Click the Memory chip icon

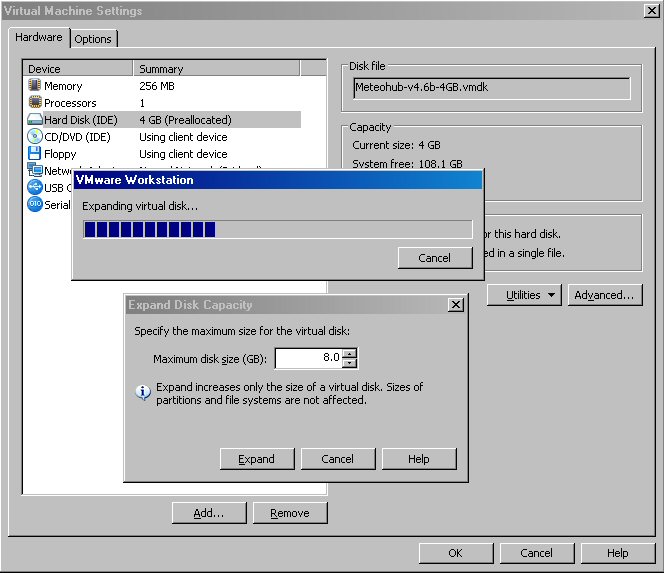point(35,85)
